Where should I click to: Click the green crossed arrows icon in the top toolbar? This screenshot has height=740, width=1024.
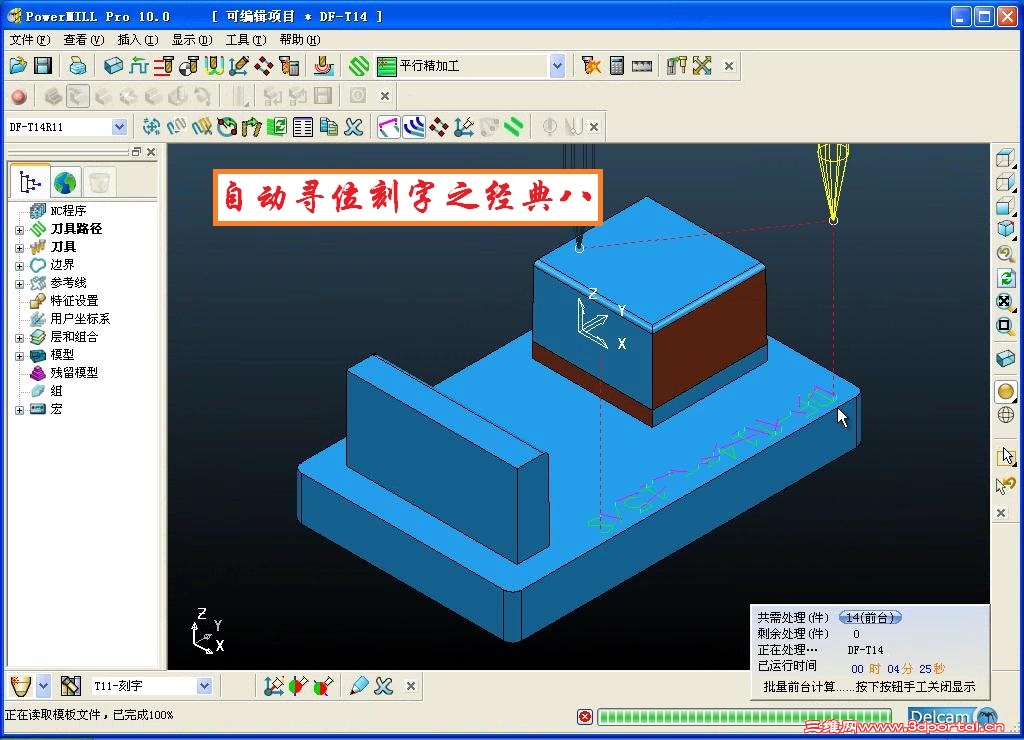(702, 65)
